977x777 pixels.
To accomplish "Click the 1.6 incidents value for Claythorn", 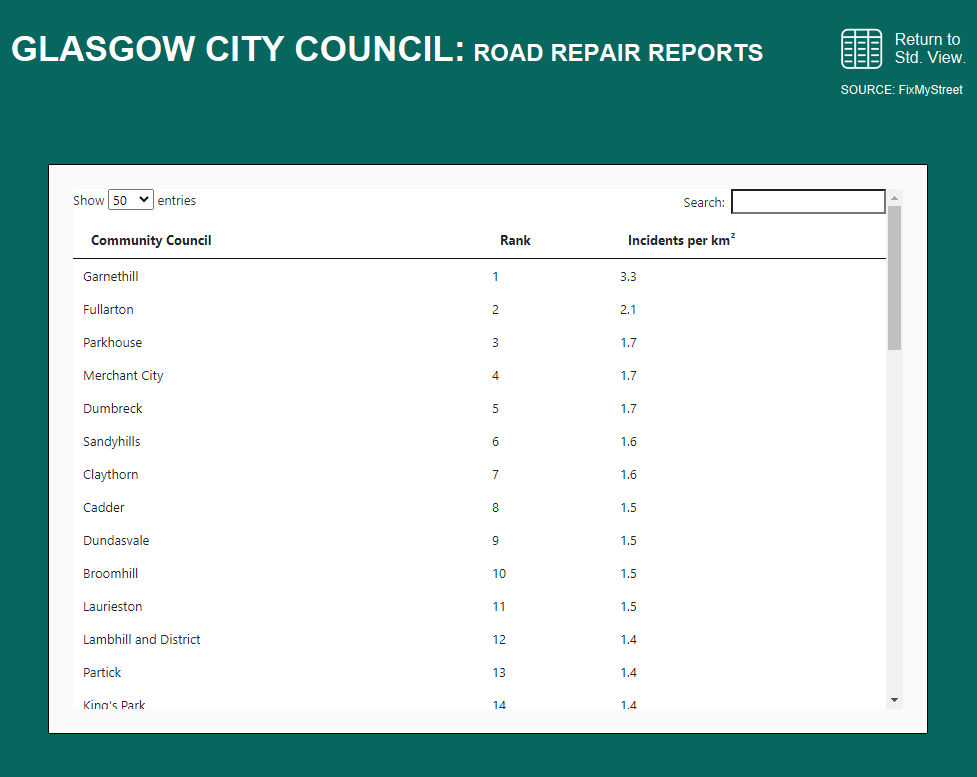I will click(x=628, y=475).
